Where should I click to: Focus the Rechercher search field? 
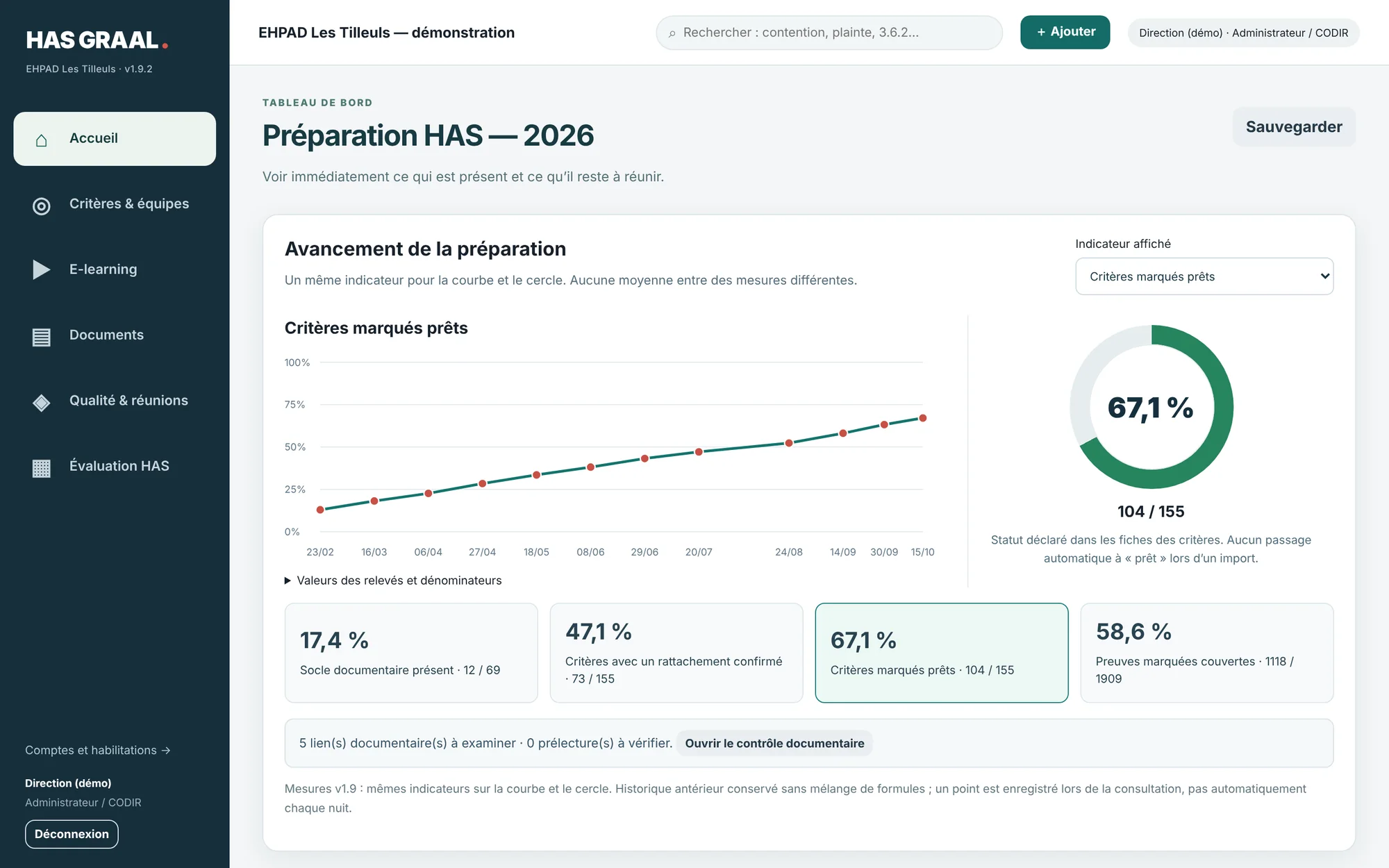point(829,33)
